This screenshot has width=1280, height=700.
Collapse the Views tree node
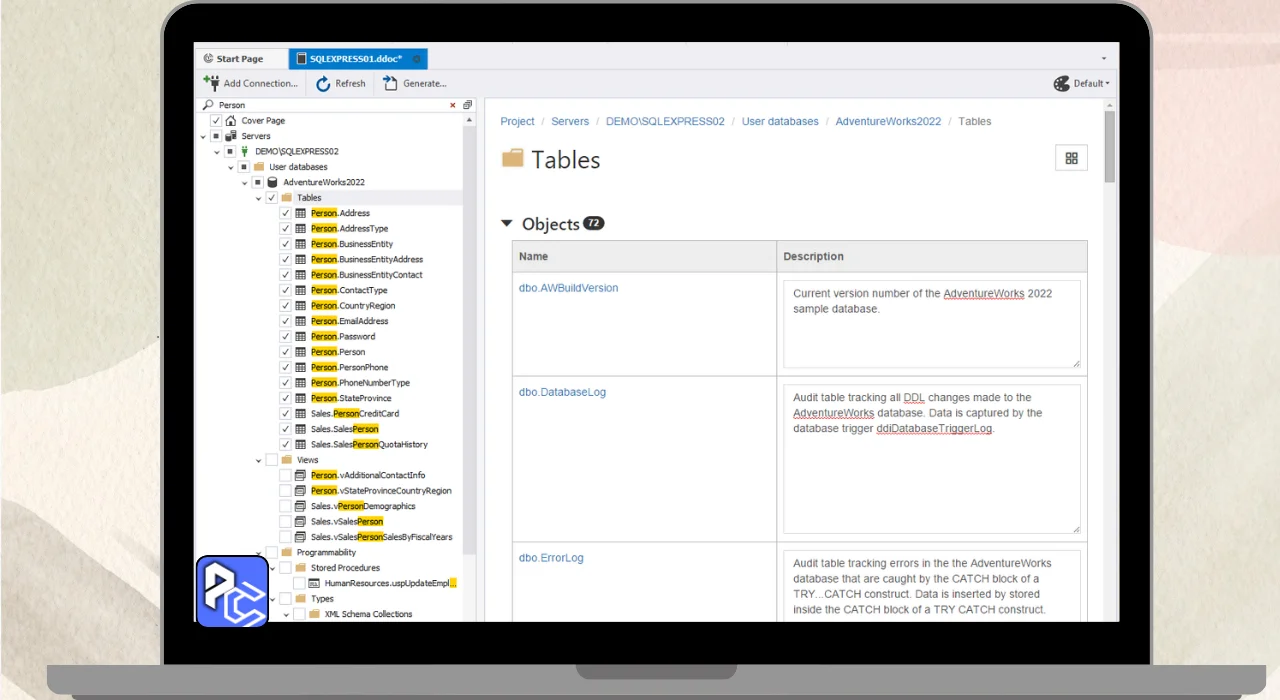259,460
